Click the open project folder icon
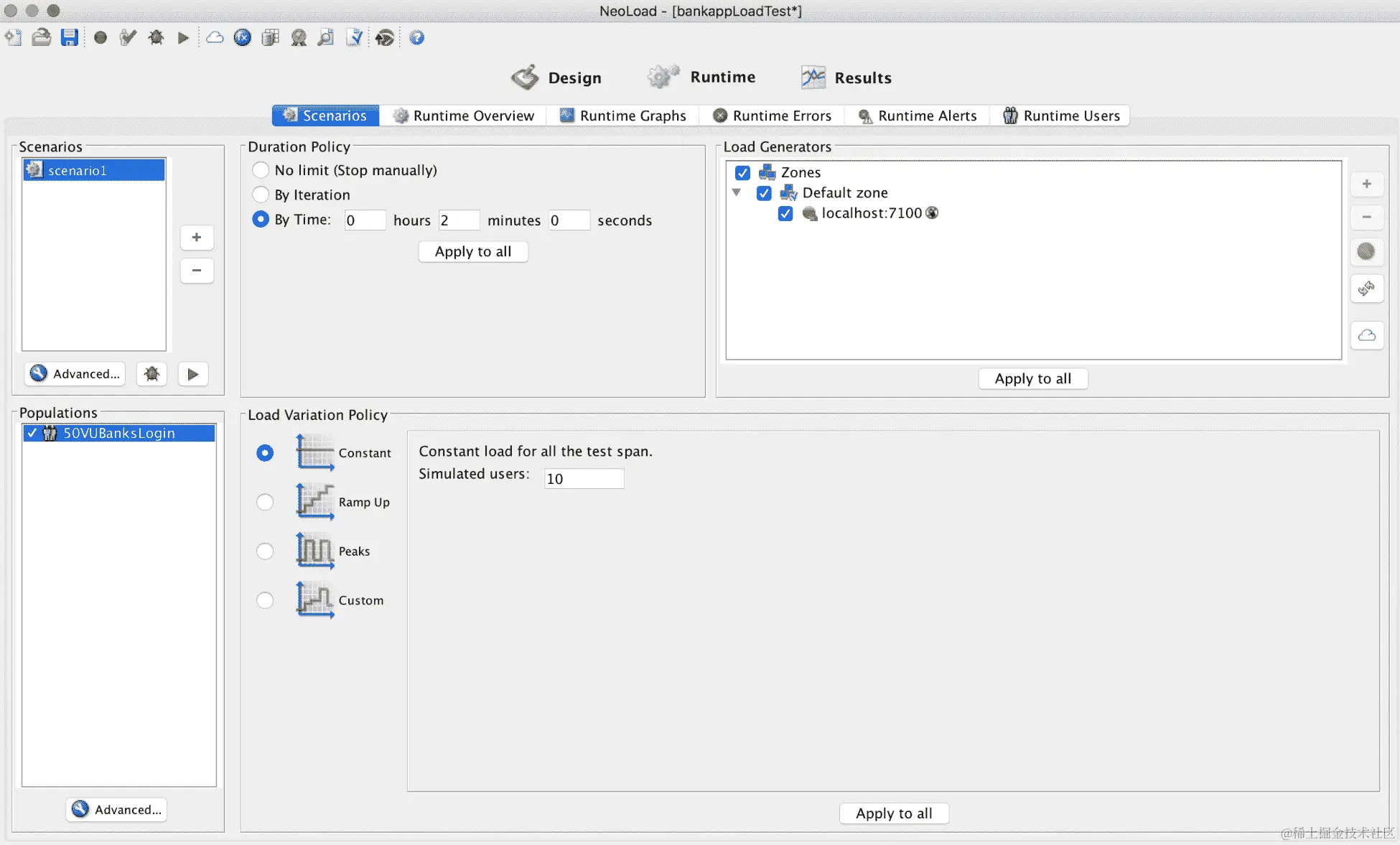Viewport: 1400px width, 845px height. tap(42, 38)
